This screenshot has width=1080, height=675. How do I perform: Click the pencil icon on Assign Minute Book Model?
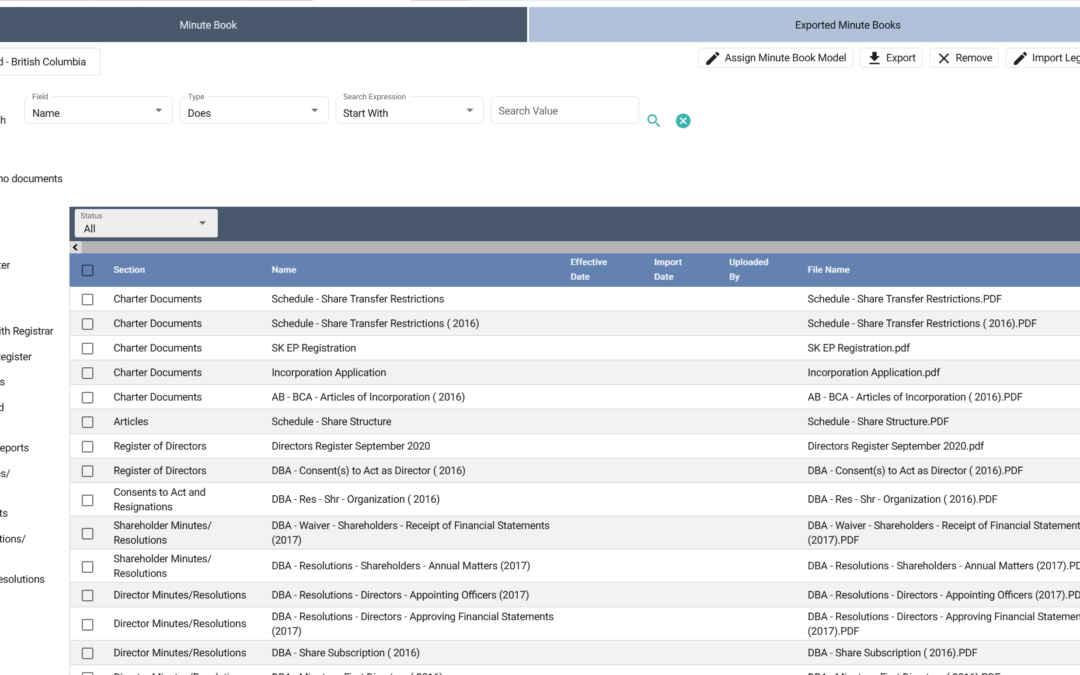click(x=712, y=58)
